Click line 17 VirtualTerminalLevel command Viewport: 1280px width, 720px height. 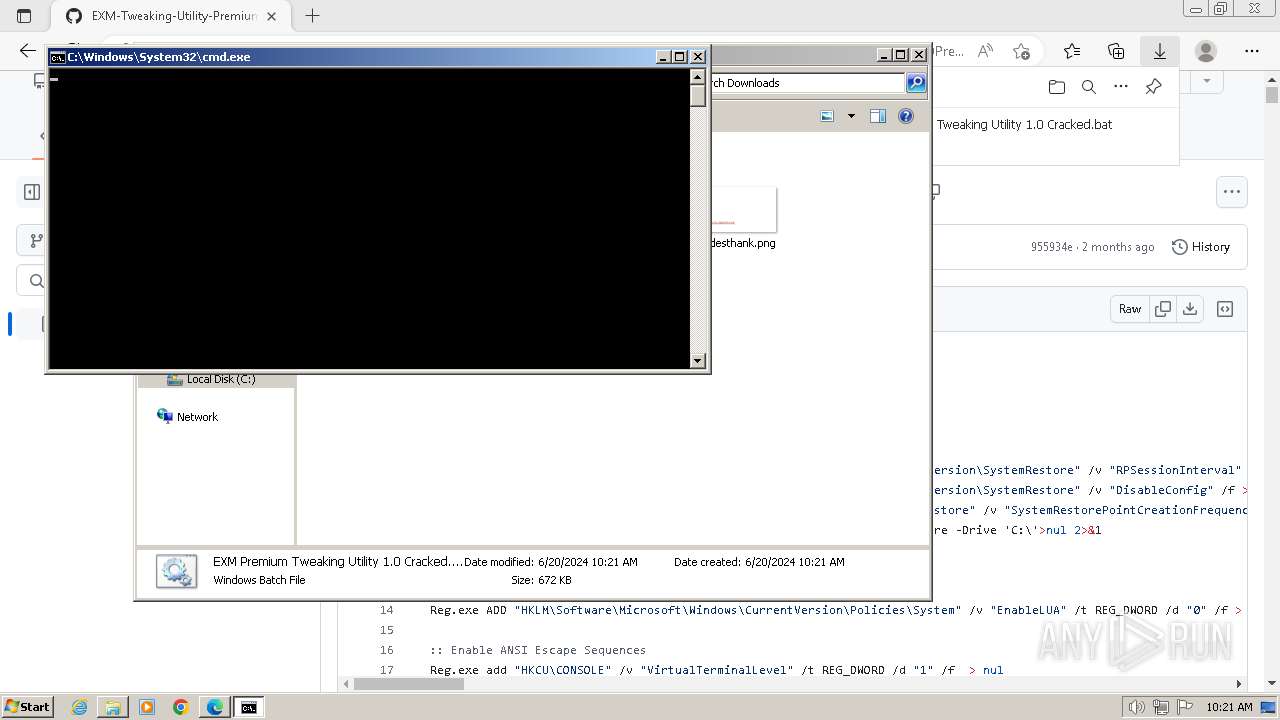coord(716,670)
